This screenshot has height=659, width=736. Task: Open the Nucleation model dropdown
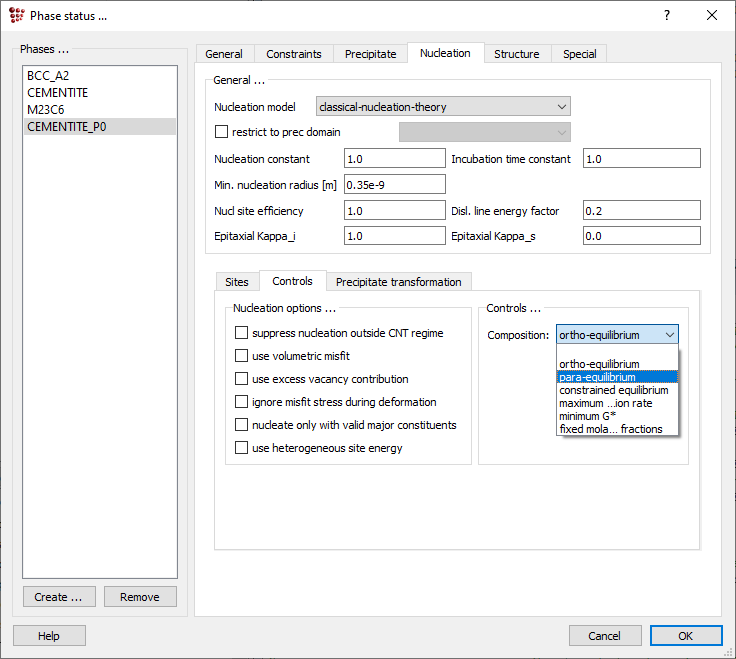tap(442, 107)
